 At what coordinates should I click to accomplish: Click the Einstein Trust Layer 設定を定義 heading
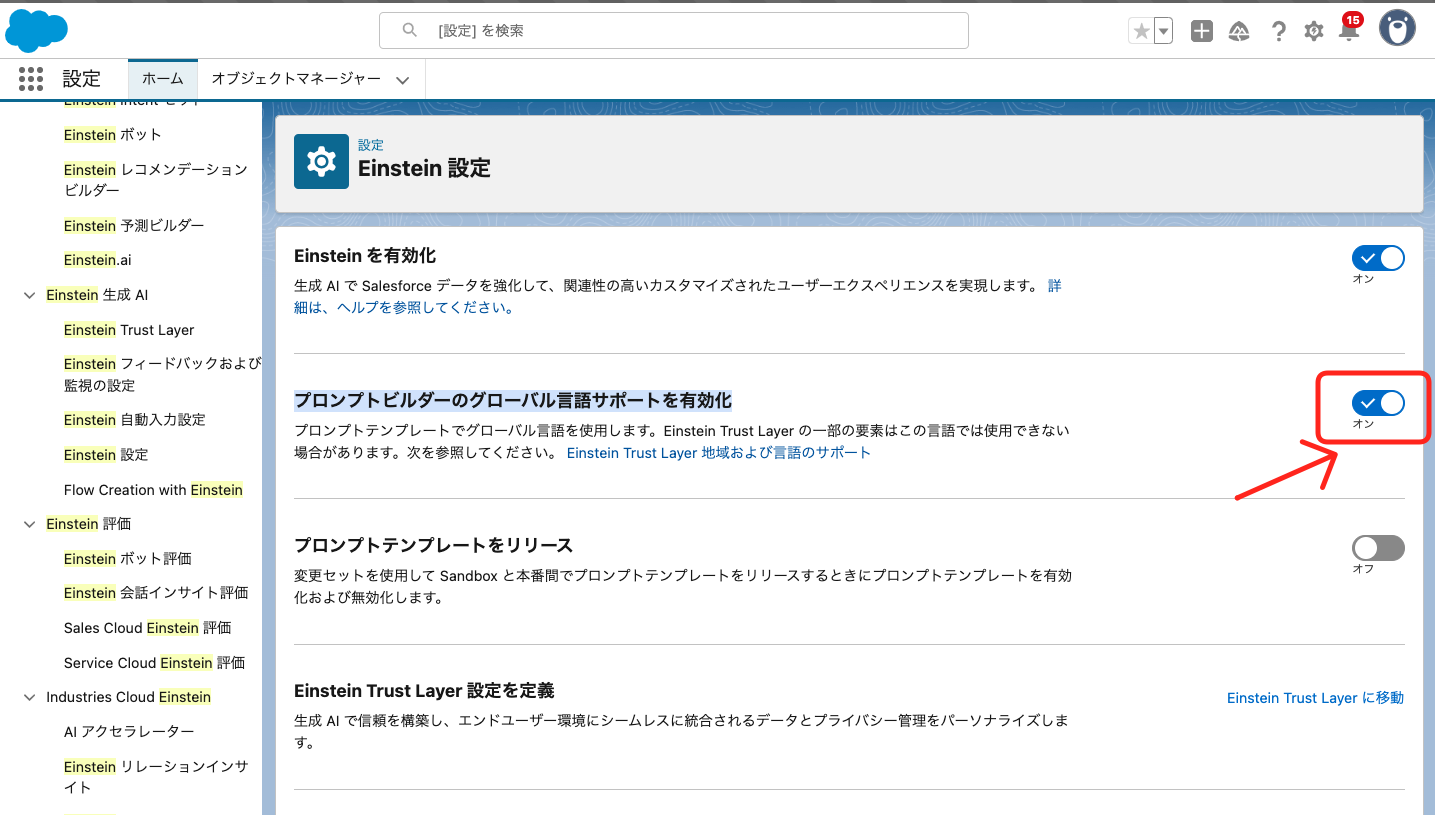click(424, 691)
